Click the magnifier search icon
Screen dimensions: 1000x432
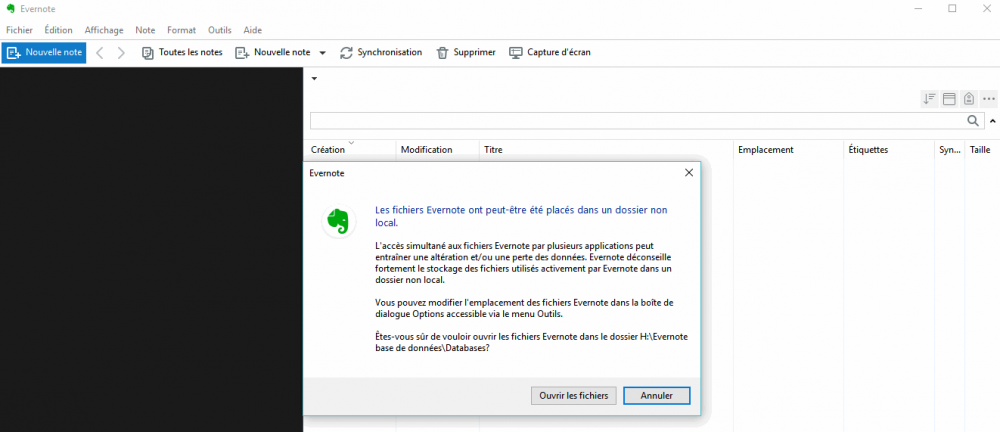click(973, 121)
